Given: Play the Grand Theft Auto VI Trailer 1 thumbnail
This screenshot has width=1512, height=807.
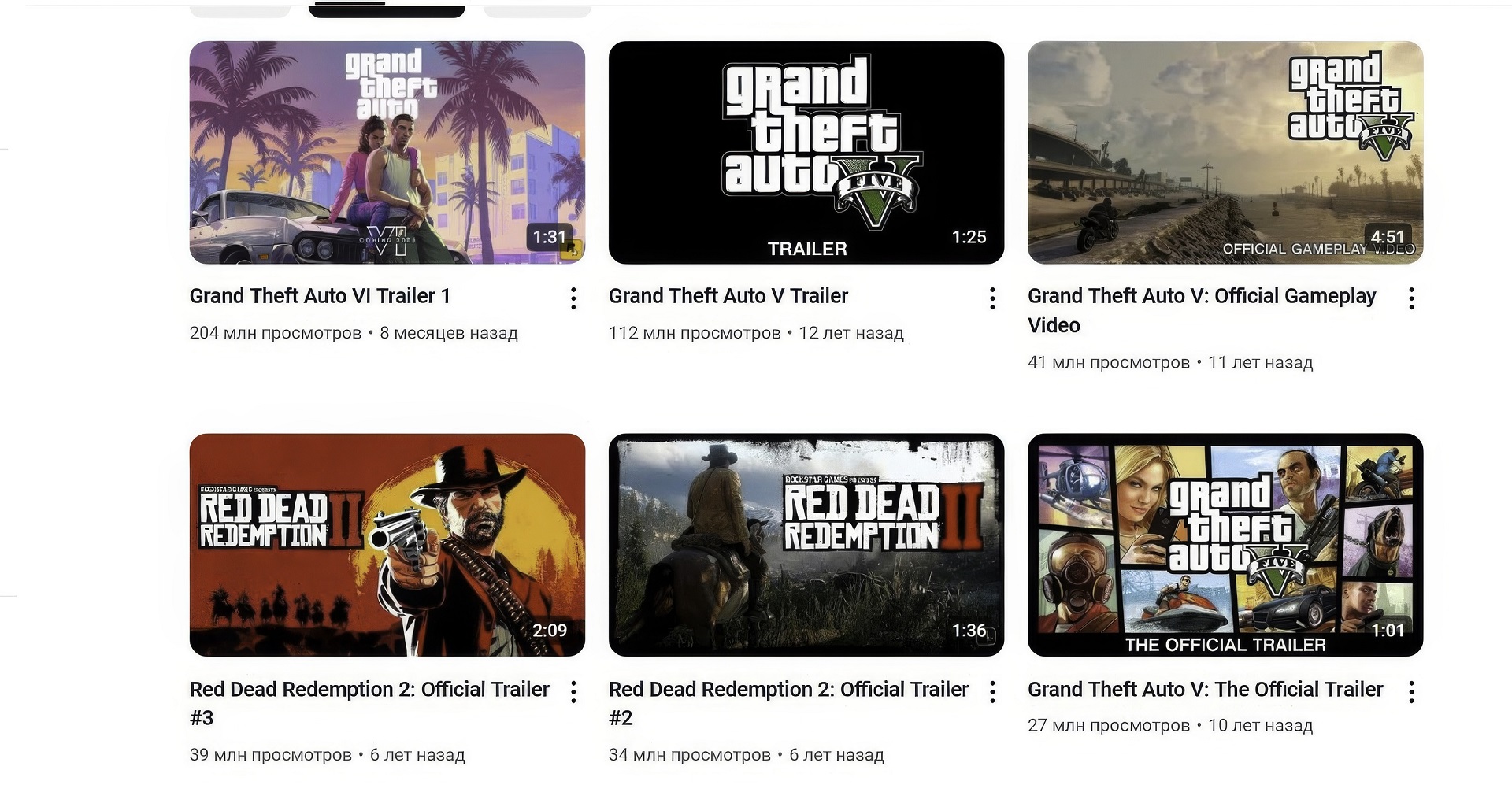Looking at the screenshot, I should click(387, 153).
